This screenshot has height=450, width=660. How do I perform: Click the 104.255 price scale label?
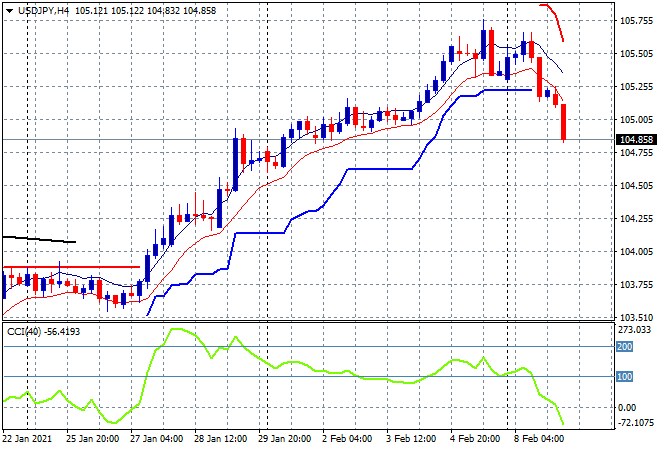point(637,218)
